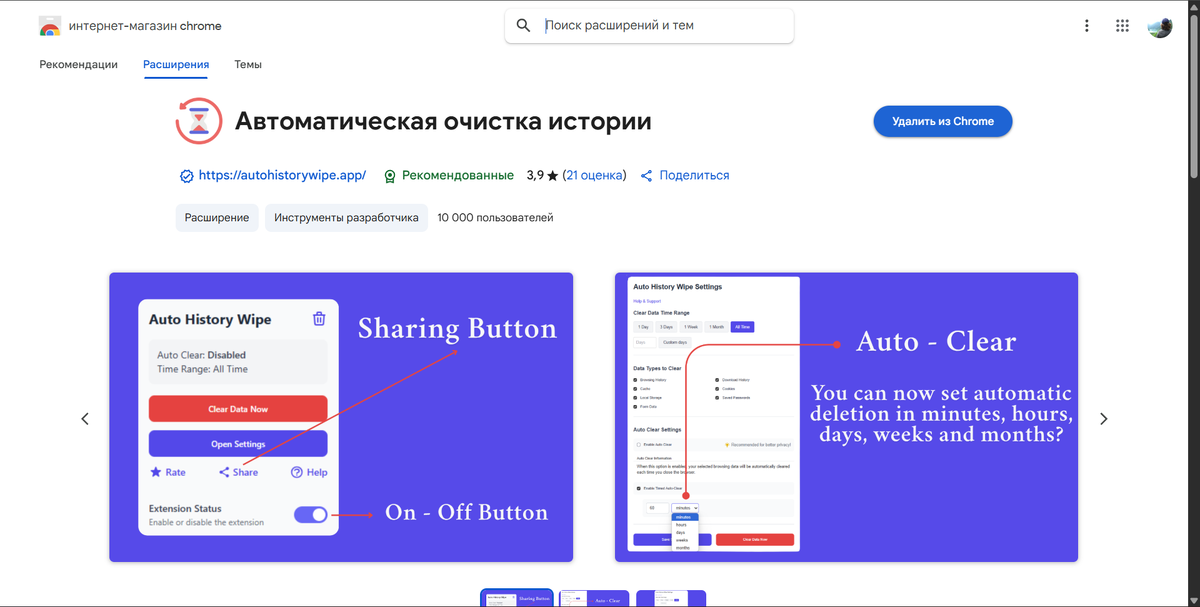The width and height of the screenshot is (1200, 607).
Task: Go to the Темы tab
Action: [248, 65]
